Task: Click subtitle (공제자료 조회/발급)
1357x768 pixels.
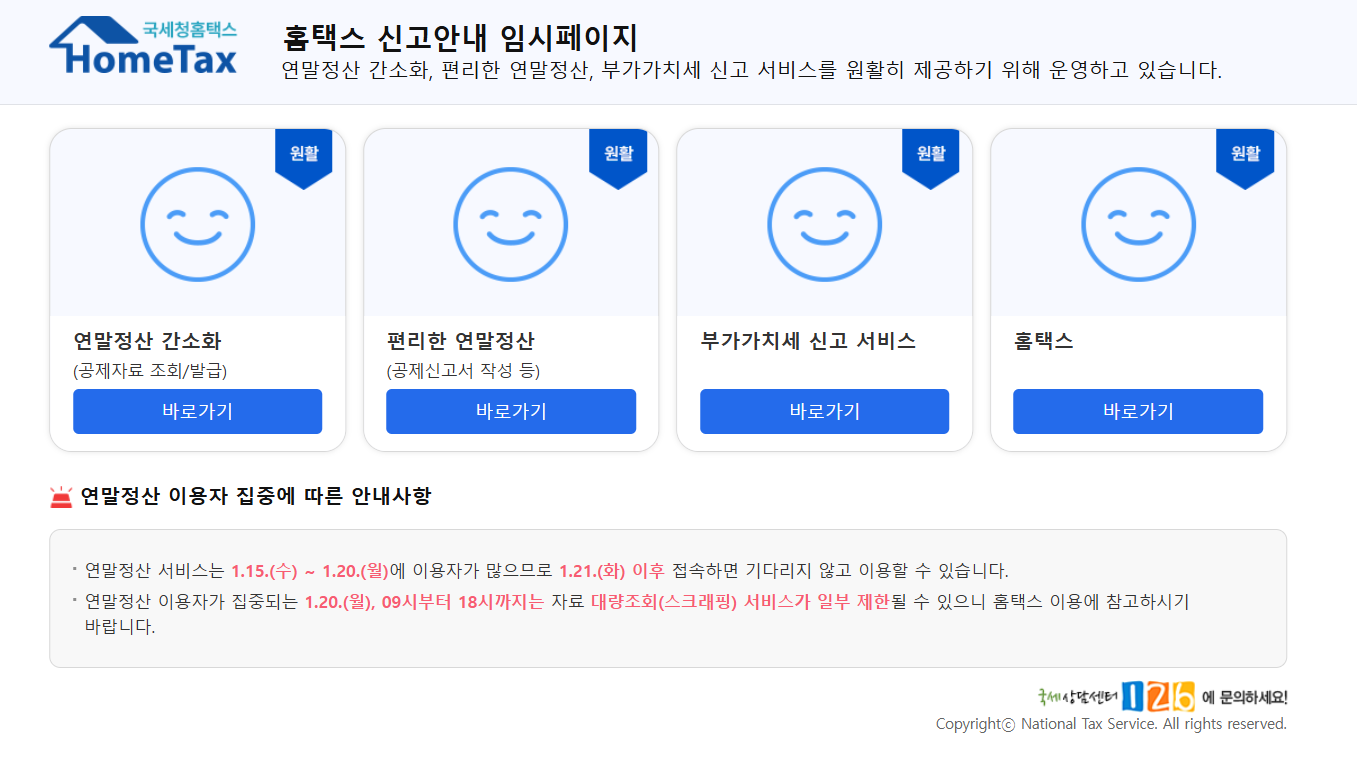Action: (x=150, y=371)
